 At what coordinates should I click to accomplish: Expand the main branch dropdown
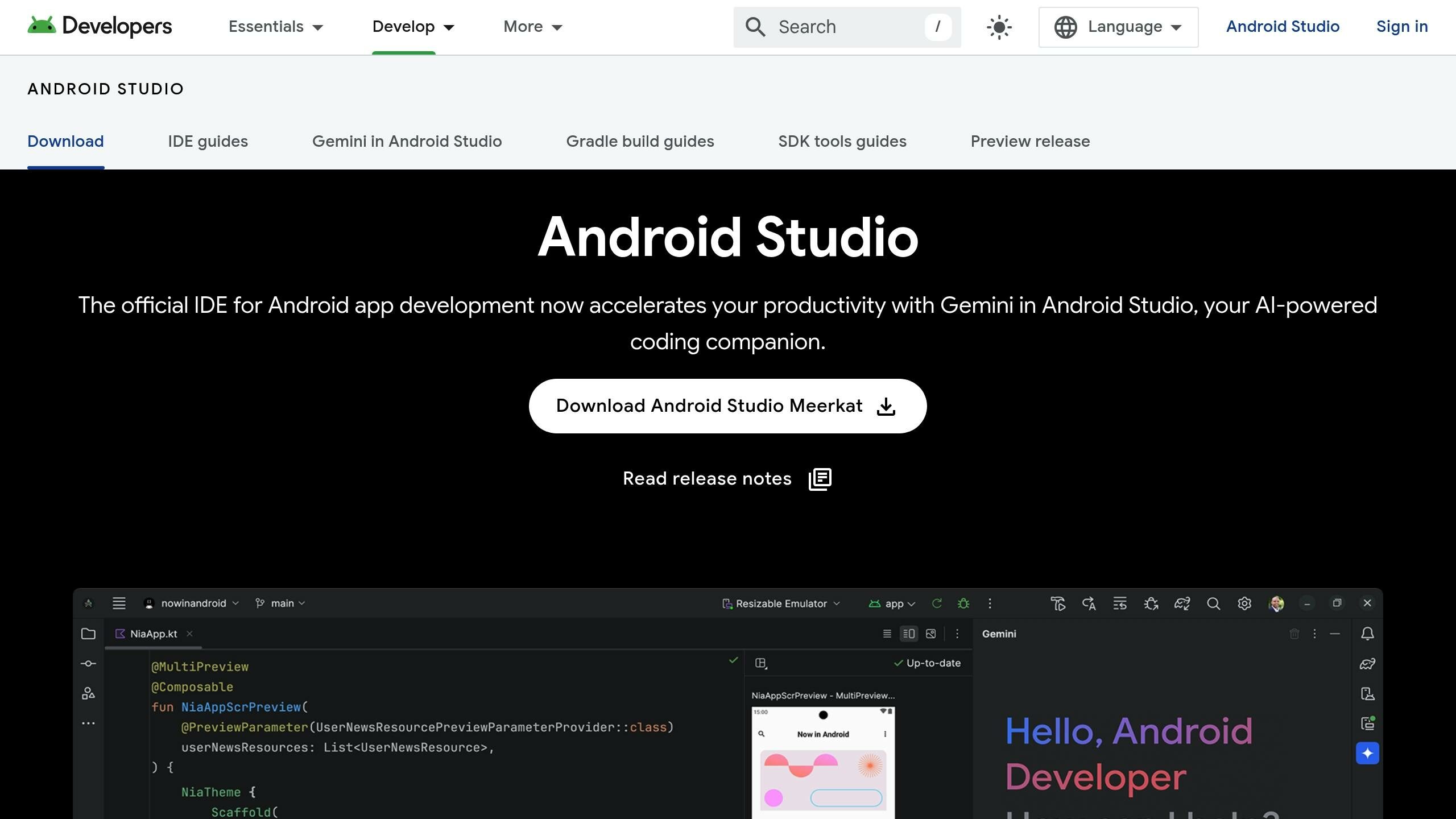coord(280,603)
